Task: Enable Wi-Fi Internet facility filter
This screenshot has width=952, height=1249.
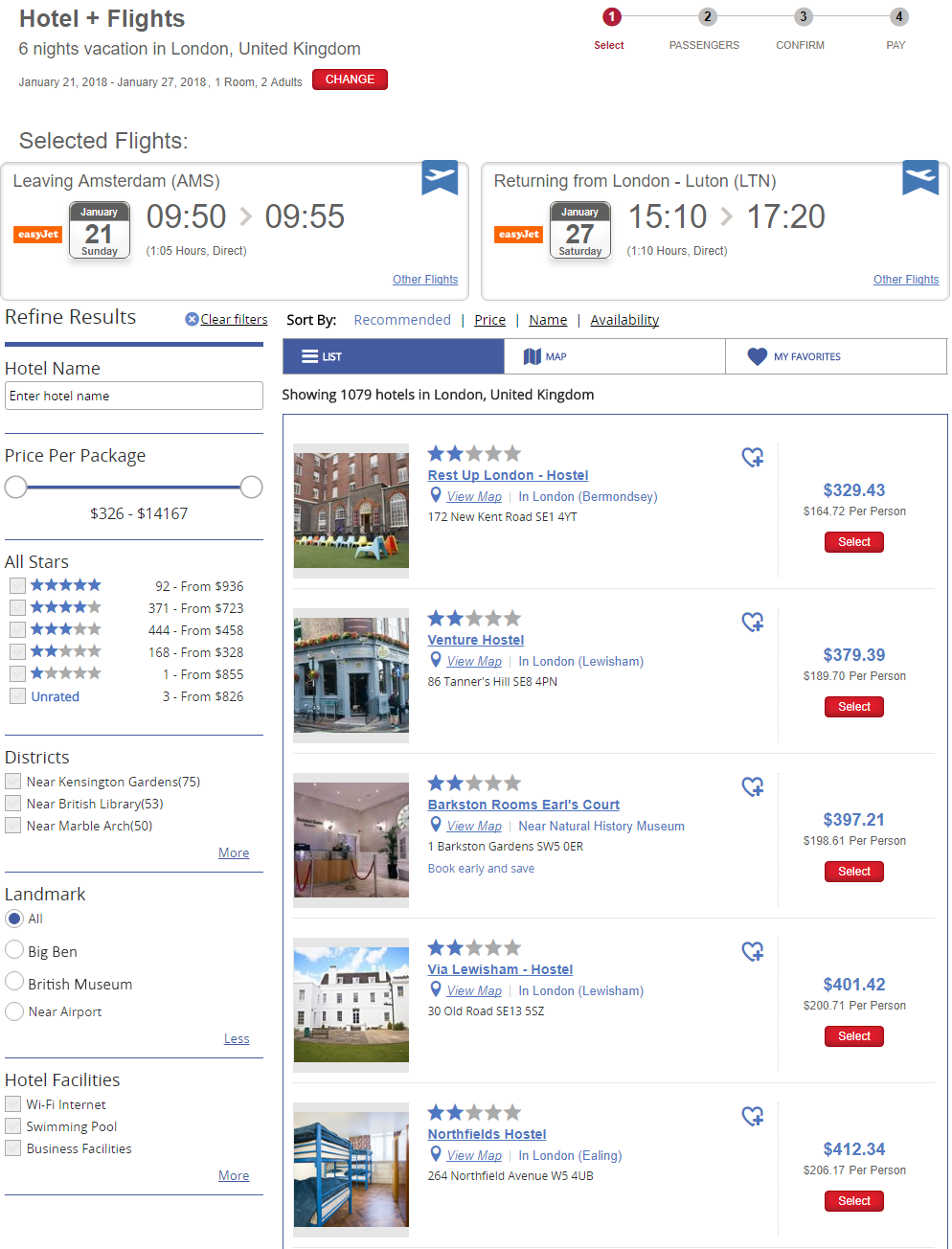Action: (x=13, y=1104)
